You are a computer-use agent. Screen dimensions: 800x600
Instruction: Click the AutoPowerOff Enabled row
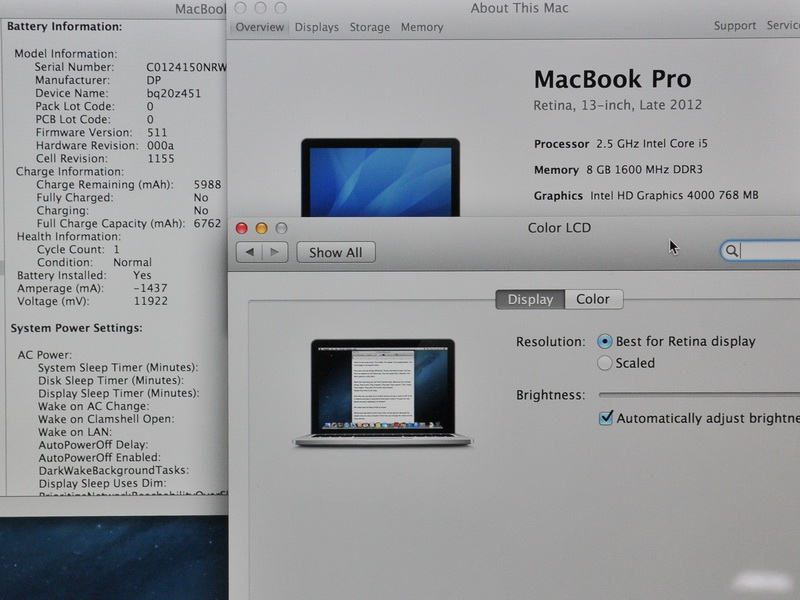coord(99,458)
